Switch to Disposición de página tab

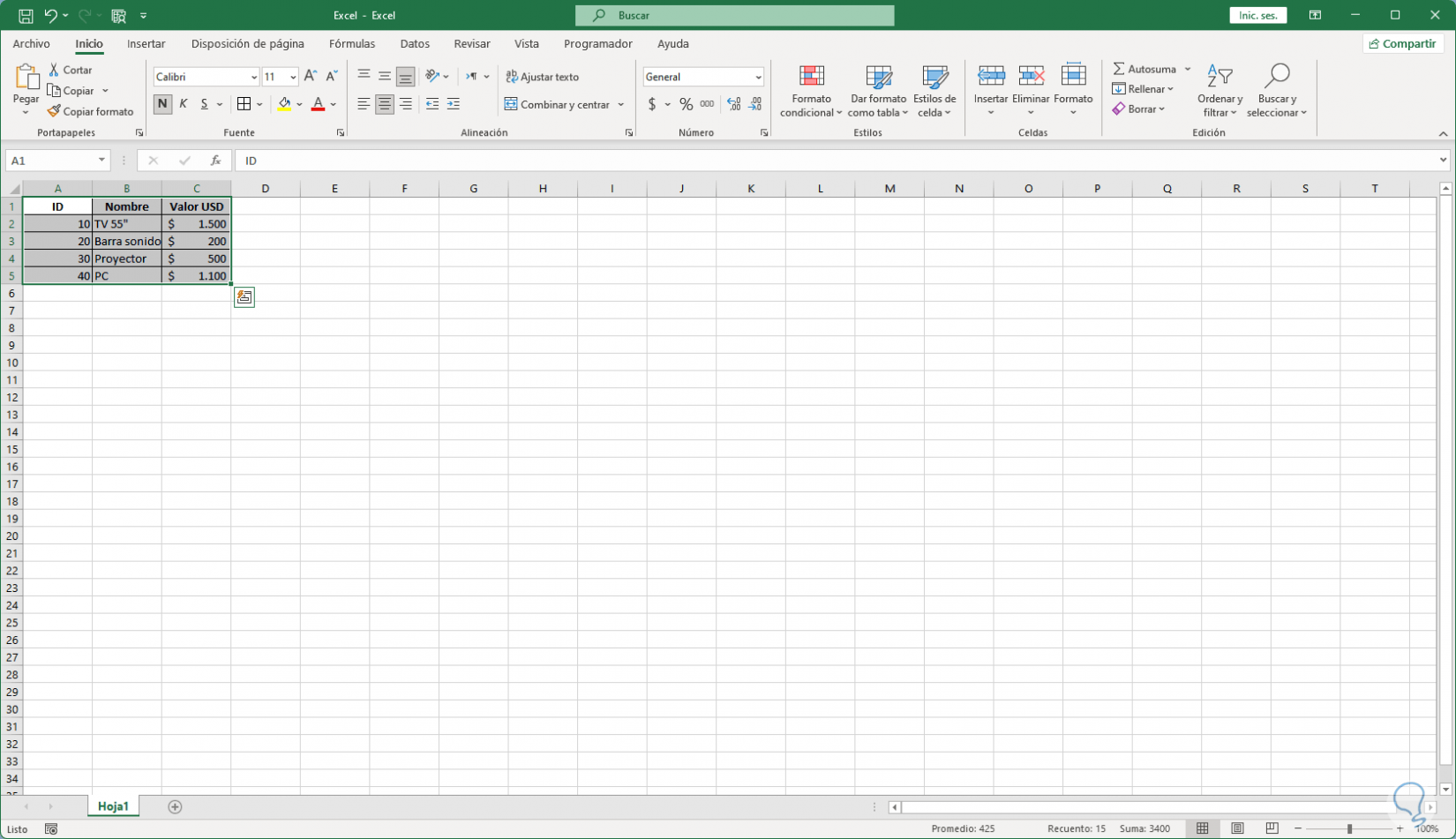247,43
